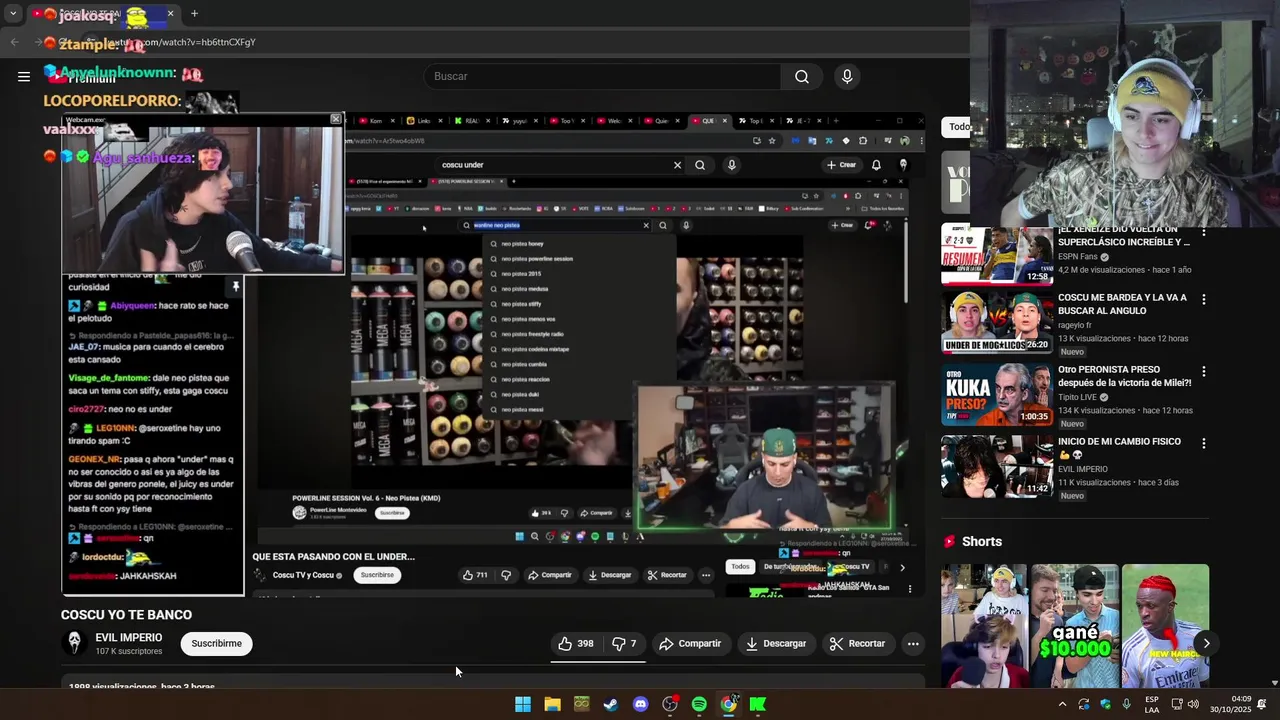This screenshot has width=1280, height=720.
Task: Click the Todos filter chip in the sidebar
Action: coord(959,127)
